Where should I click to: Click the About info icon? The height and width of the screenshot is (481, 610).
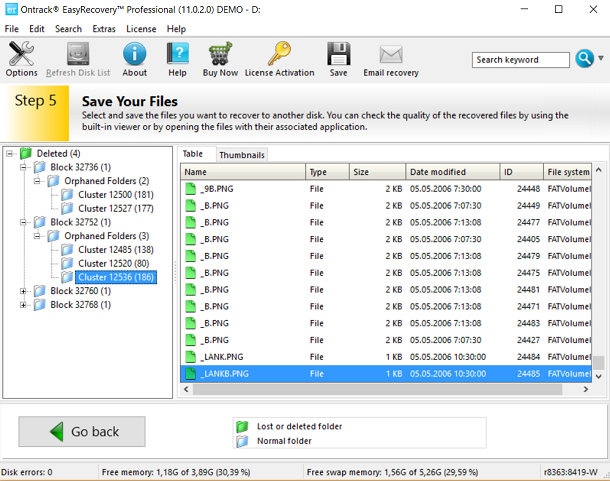click(134, 59)
